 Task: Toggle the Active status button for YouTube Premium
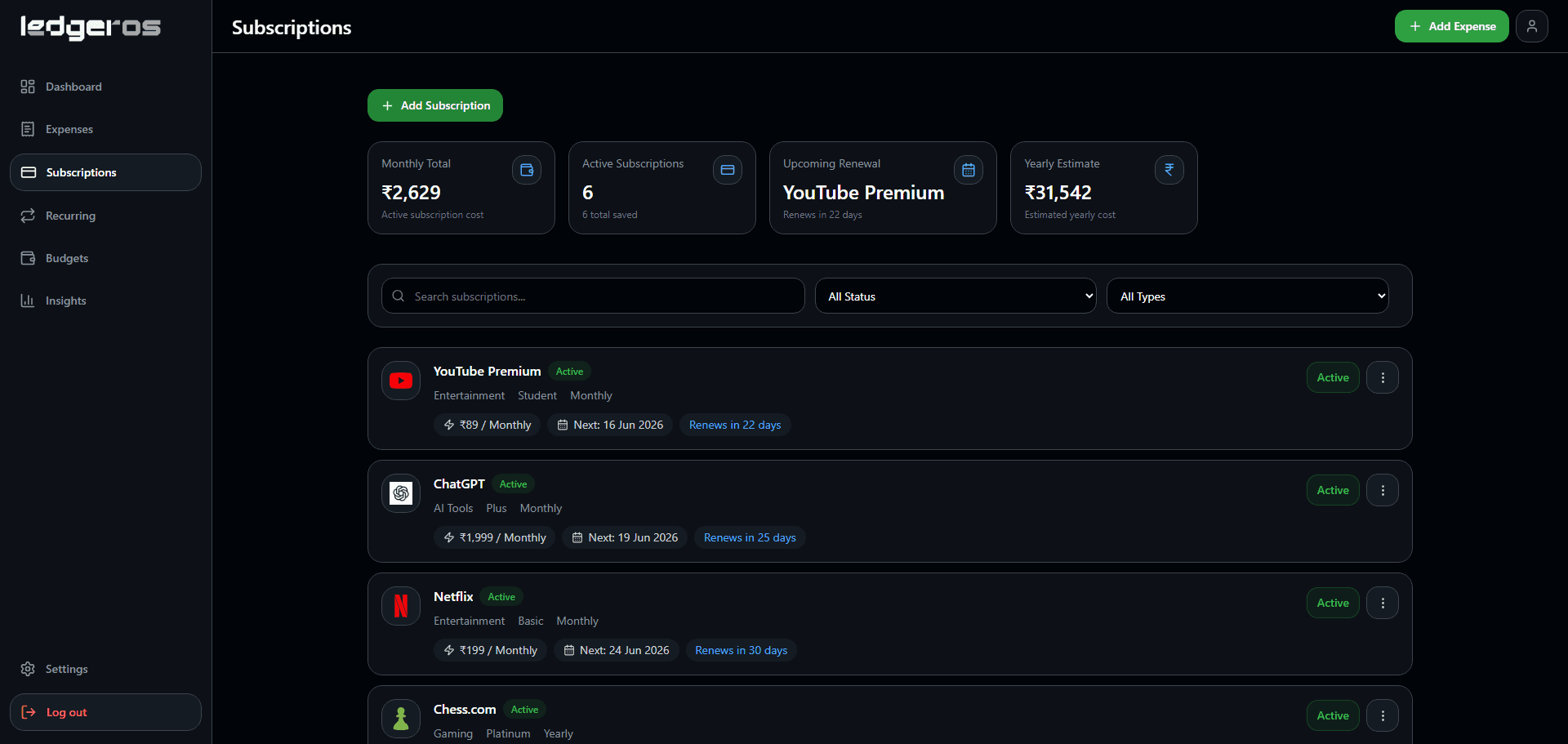coord(1333,377)
